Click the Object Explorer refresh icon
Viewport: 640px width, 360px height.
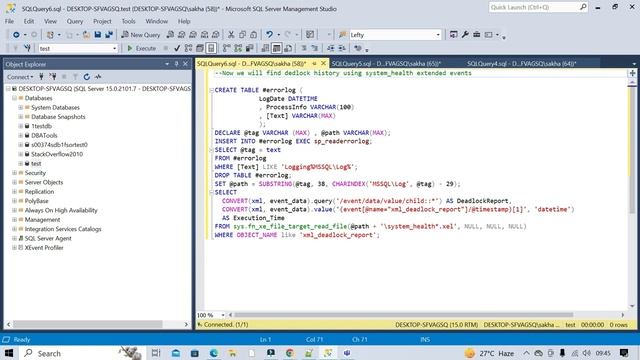(x=87, y=77)
